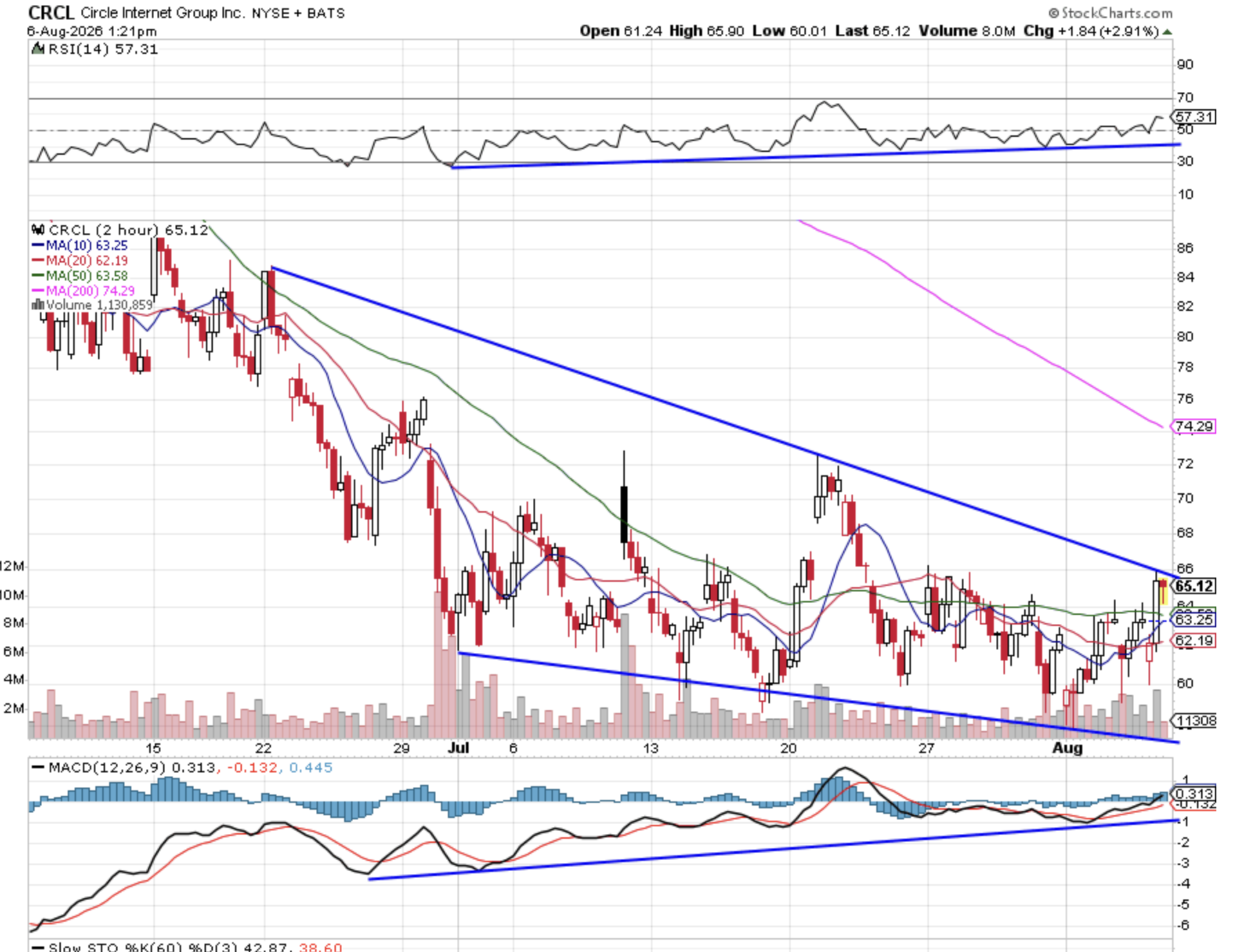The height and width of the screenshot is (952, 1244).
Task: Click the blue 0.445 MACD histogram value in legend
Action: click(311, 768)
